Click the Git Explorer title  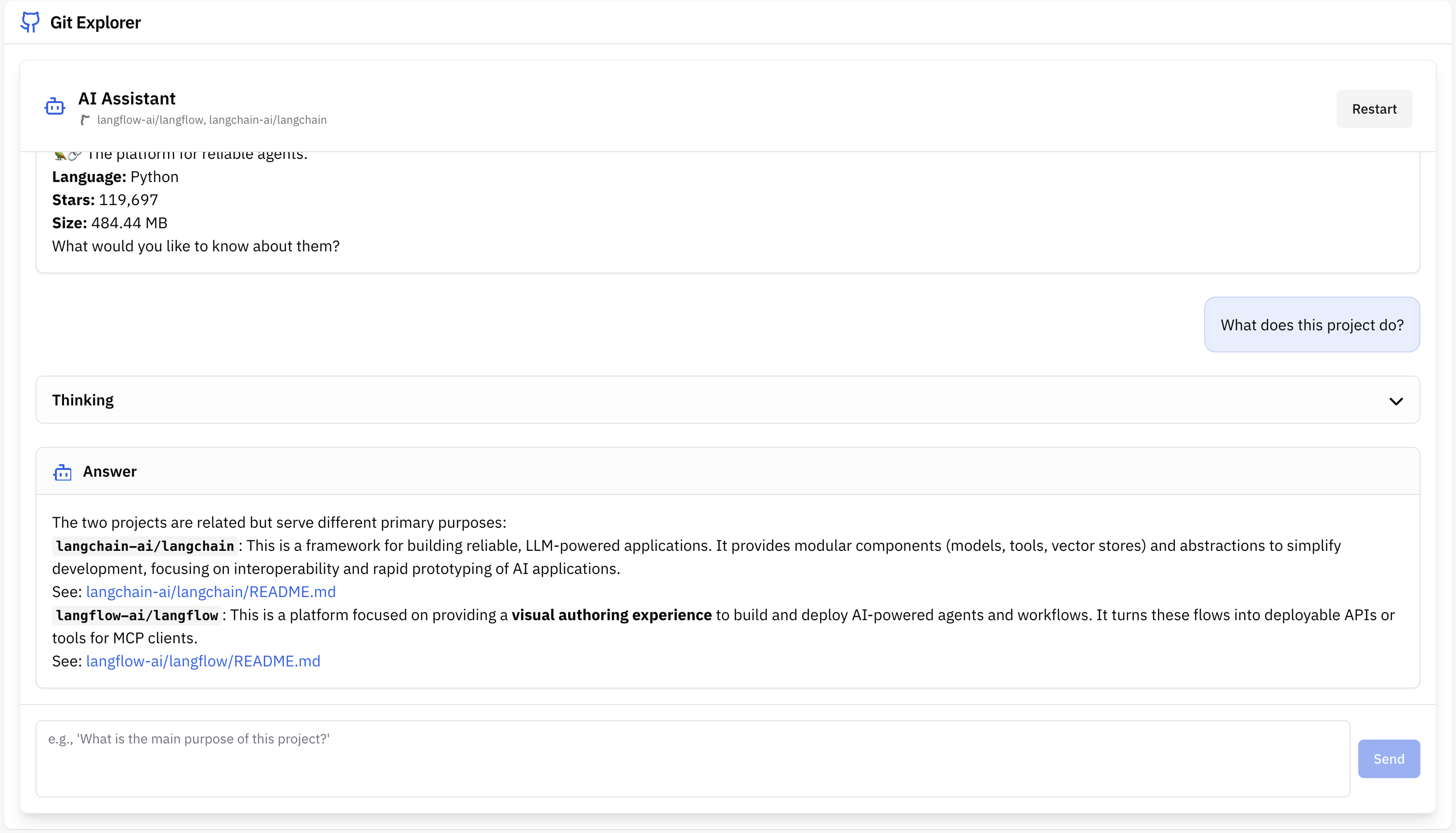(x=95, y=22)
